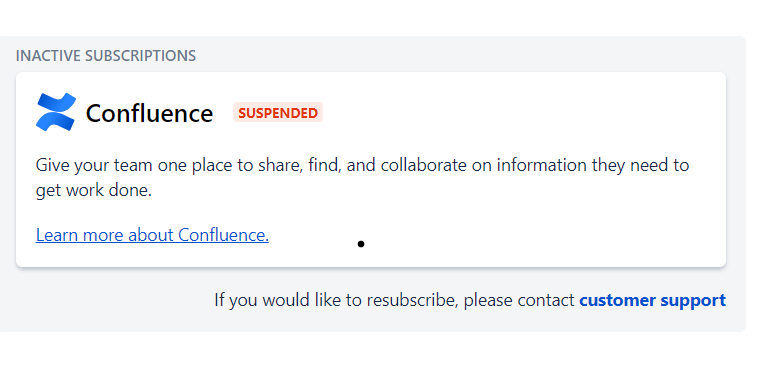Click the word INACTIVE in the heading
The height and width of the screenshot is (367, 759).
(x=48, y=56)
